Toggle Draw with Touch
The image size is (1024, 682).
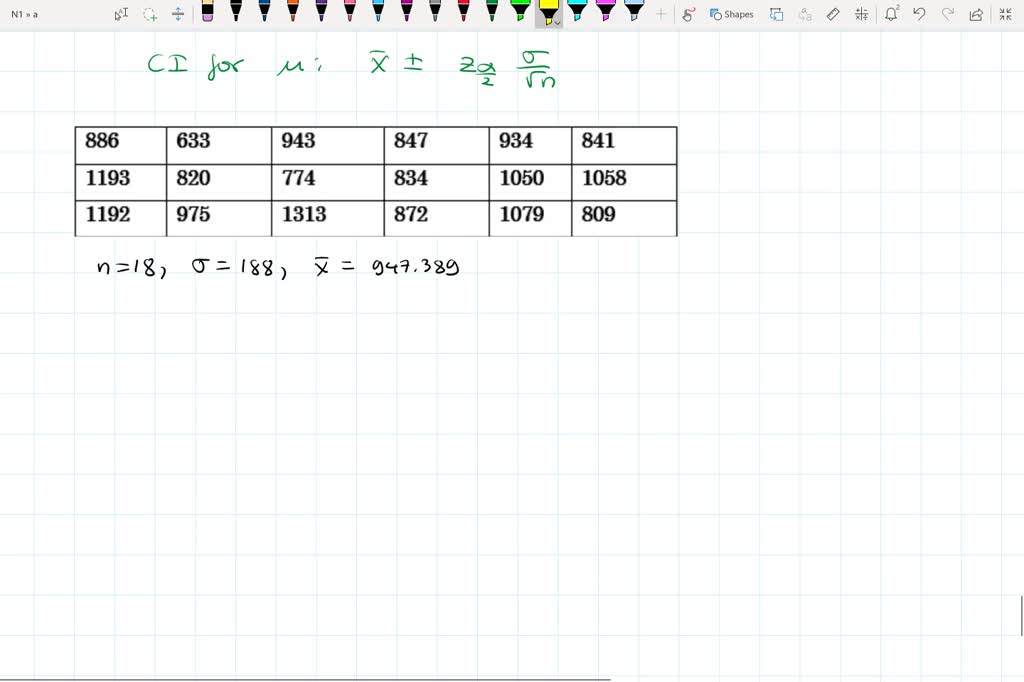[x=688, y=14]
